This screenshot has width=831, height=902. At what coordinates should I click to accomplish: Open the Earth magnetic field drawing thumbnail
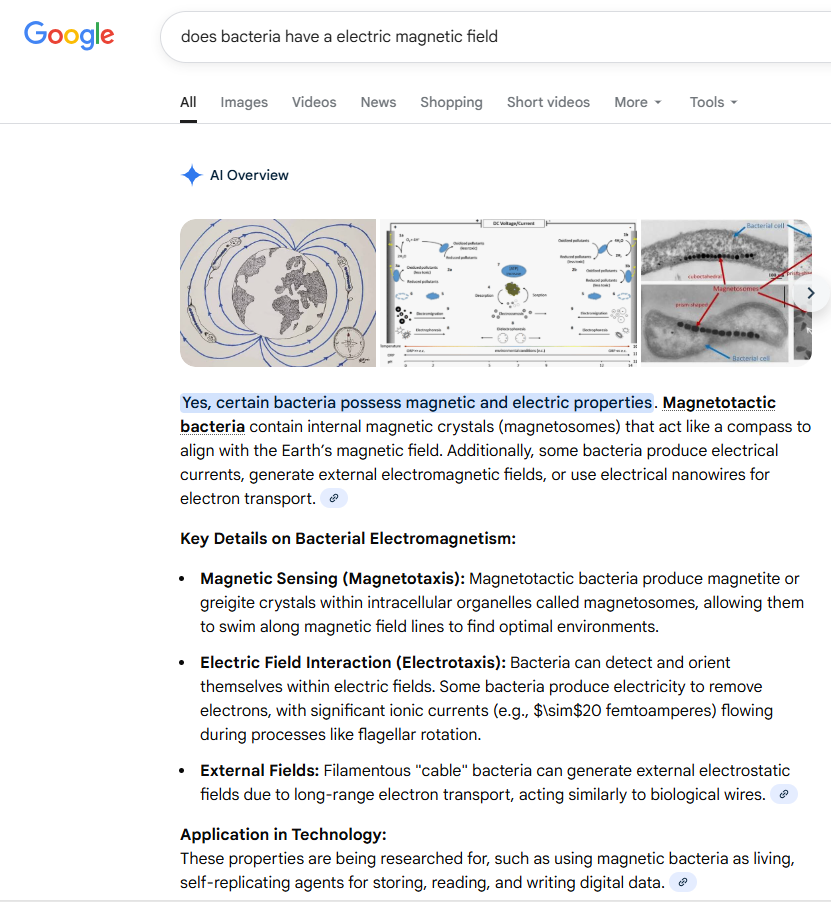click(x=278, y=293)
